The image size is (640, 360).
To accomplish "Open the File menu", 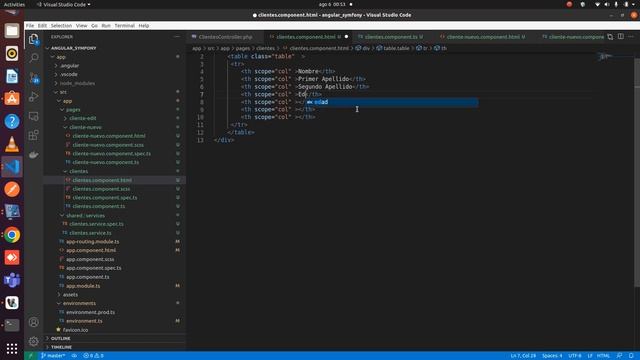I will pos(30,25).
